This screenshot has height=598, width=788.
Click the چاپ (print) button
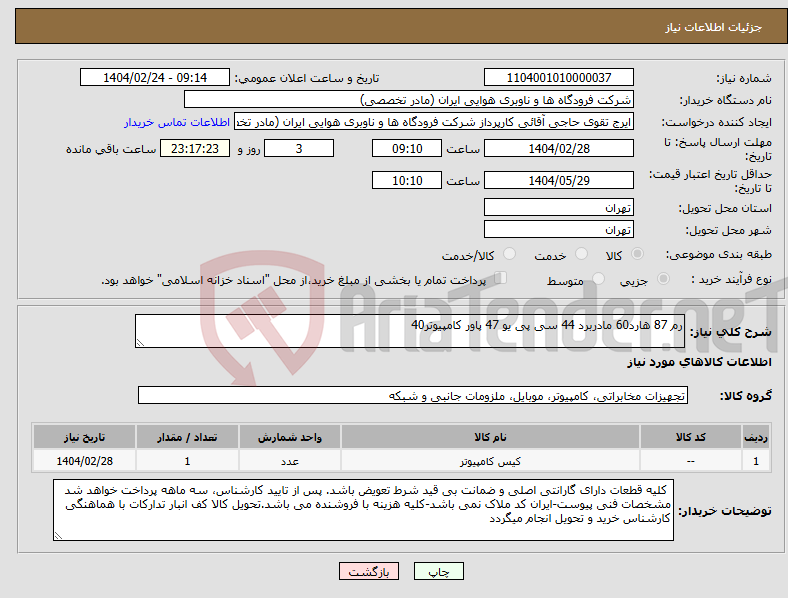tap(438, 571)
